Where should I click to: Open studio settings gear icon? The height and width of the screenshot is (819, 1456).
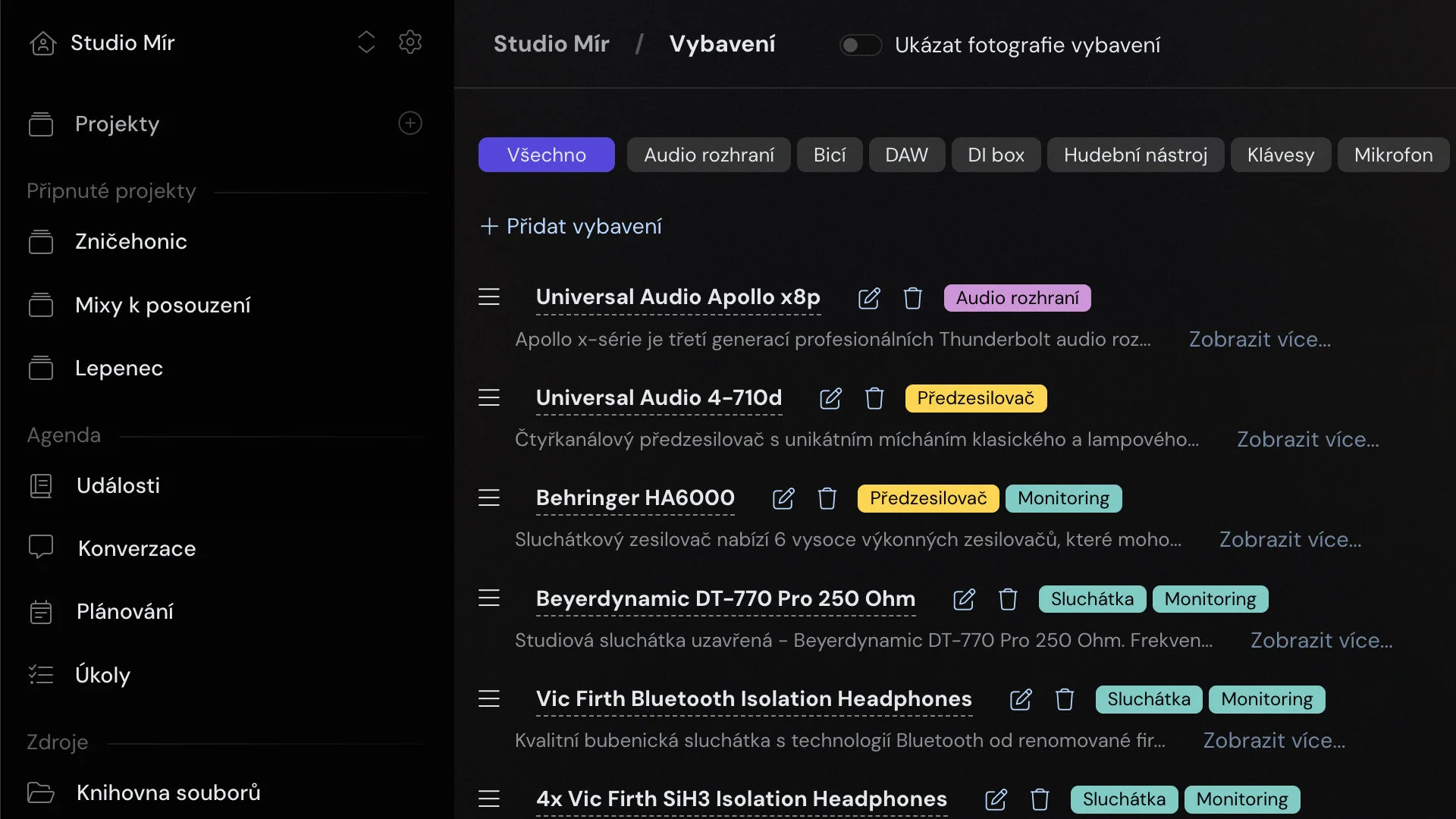click(410, 42)
